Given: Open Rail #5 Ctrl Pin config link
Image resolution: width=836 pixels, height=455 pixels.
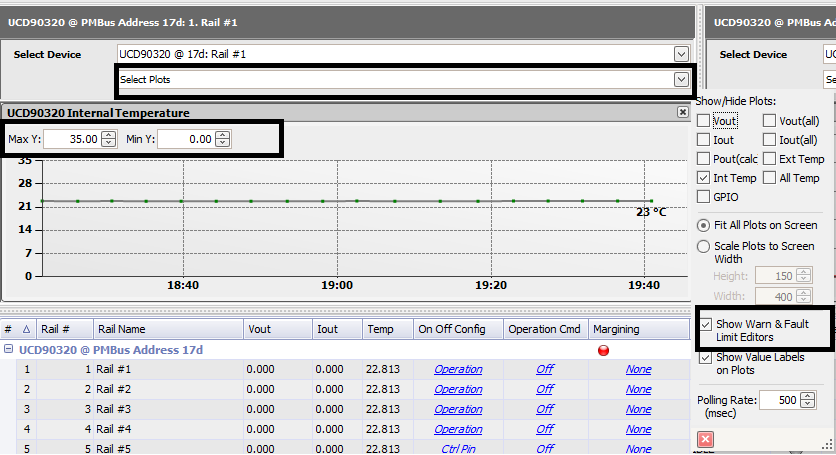Looking at the screenshot, I should coord(458,449).
